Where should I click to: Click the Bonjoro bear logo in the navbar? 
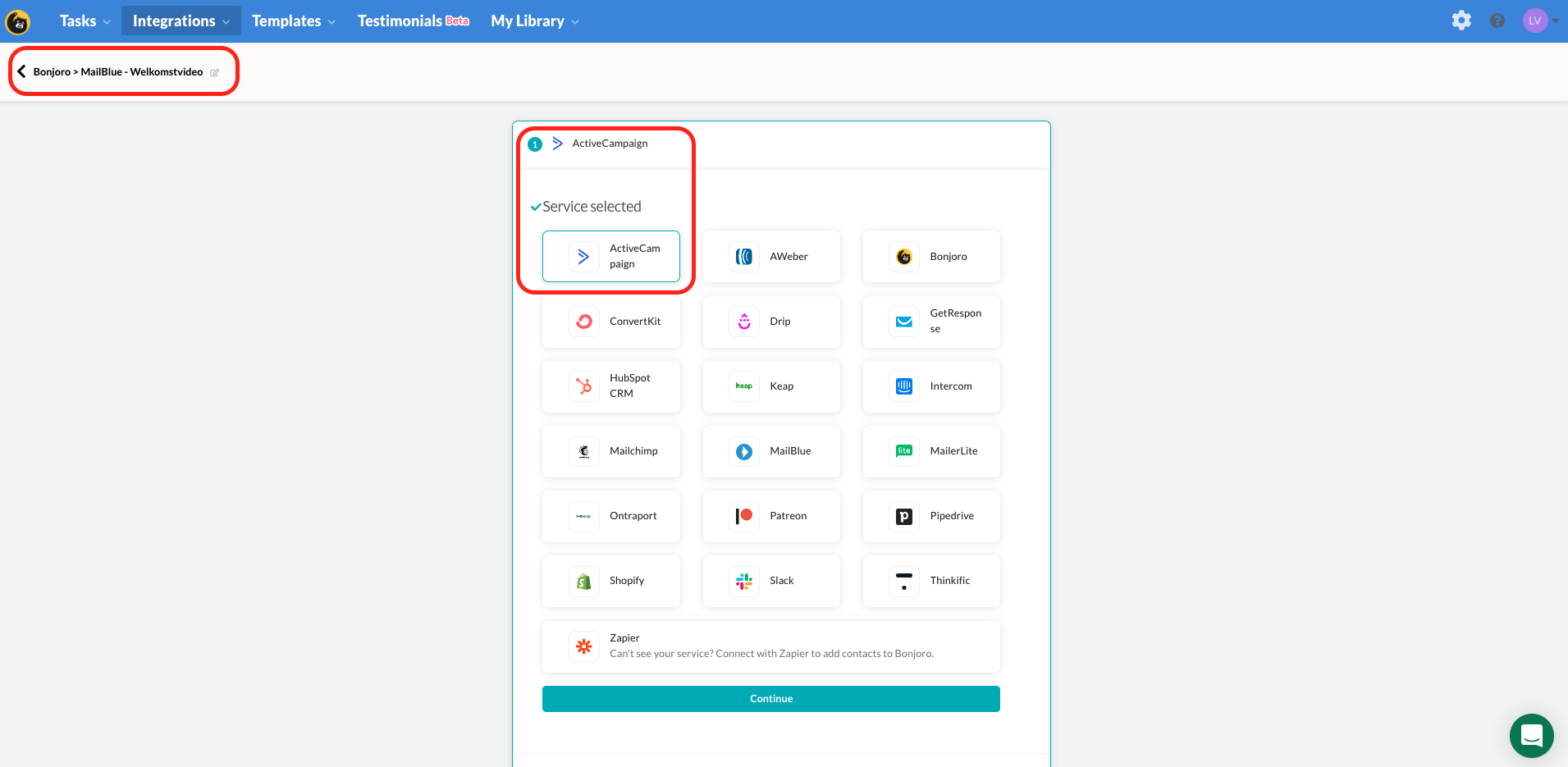tap(18, 21)
